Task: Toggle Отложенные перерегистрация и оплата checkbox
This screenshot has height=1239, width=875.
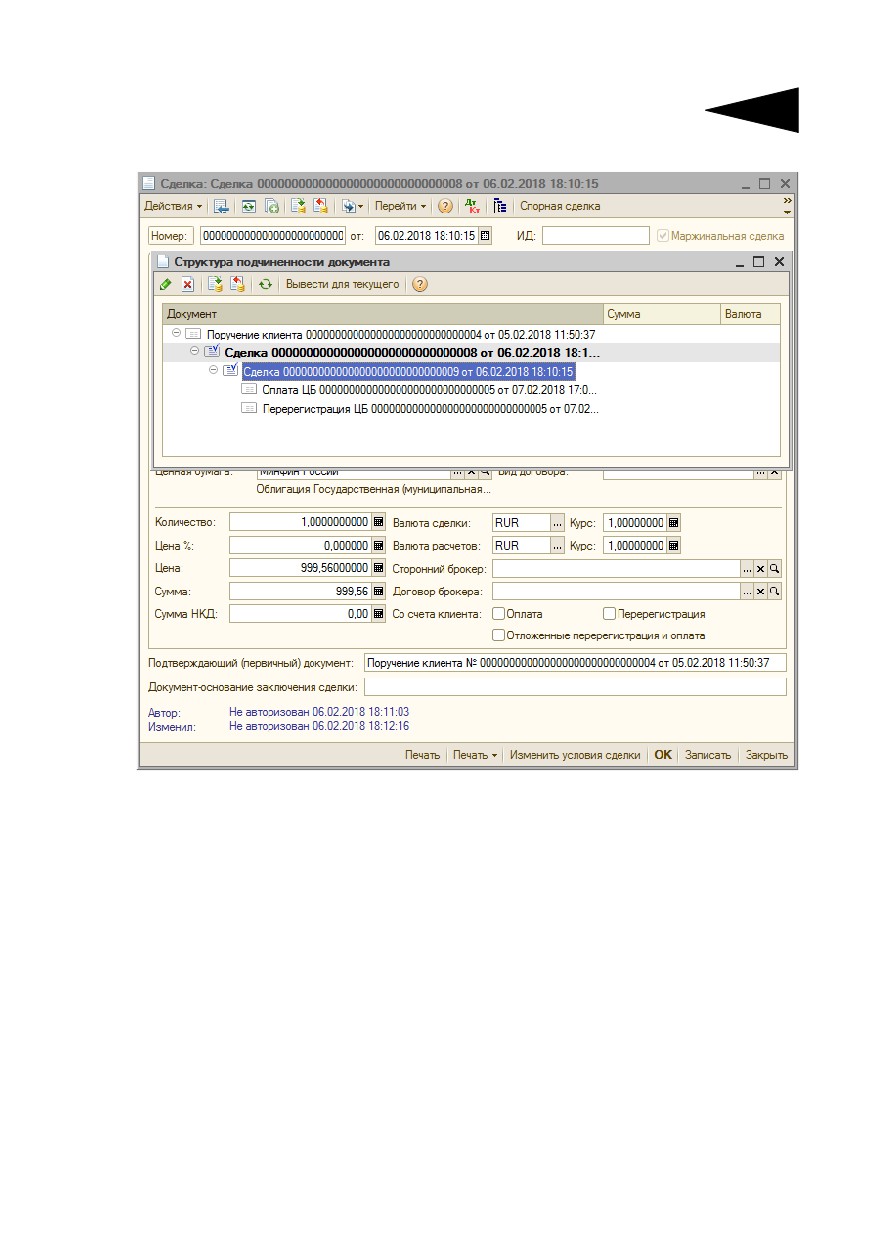Action: point(499,635)
